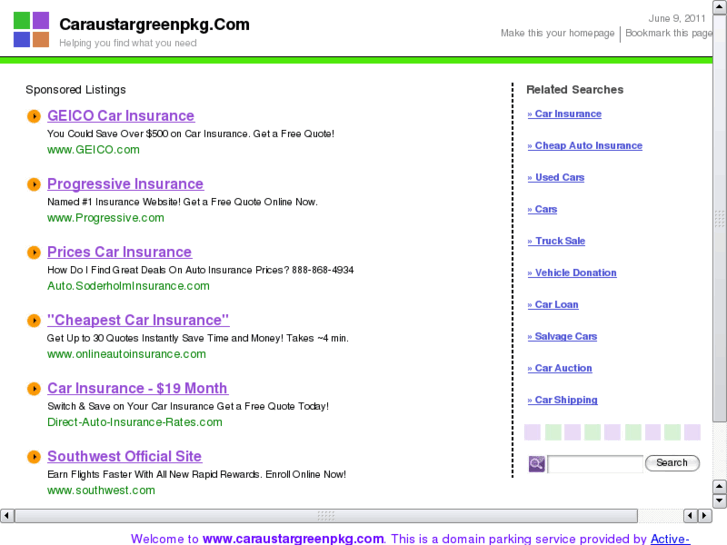The height and width of the screenshot is (545, 727).
Task: Click the up arrow above the vertical scrollbar down arrow
Action: pyautogui.click(x=720, y=487)
